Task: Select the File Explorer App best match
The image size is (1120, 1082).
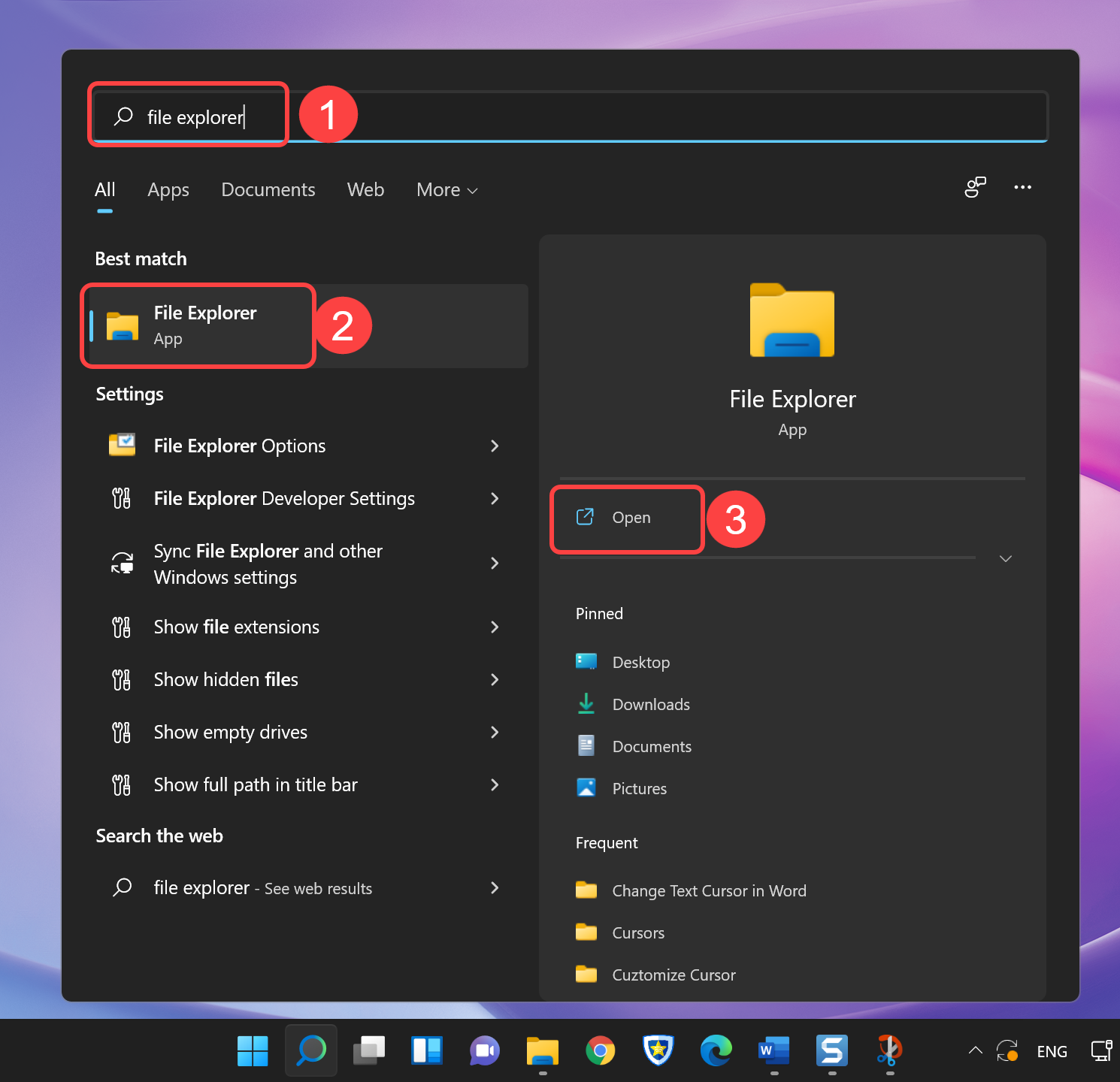Action: (x=309, y=326)
